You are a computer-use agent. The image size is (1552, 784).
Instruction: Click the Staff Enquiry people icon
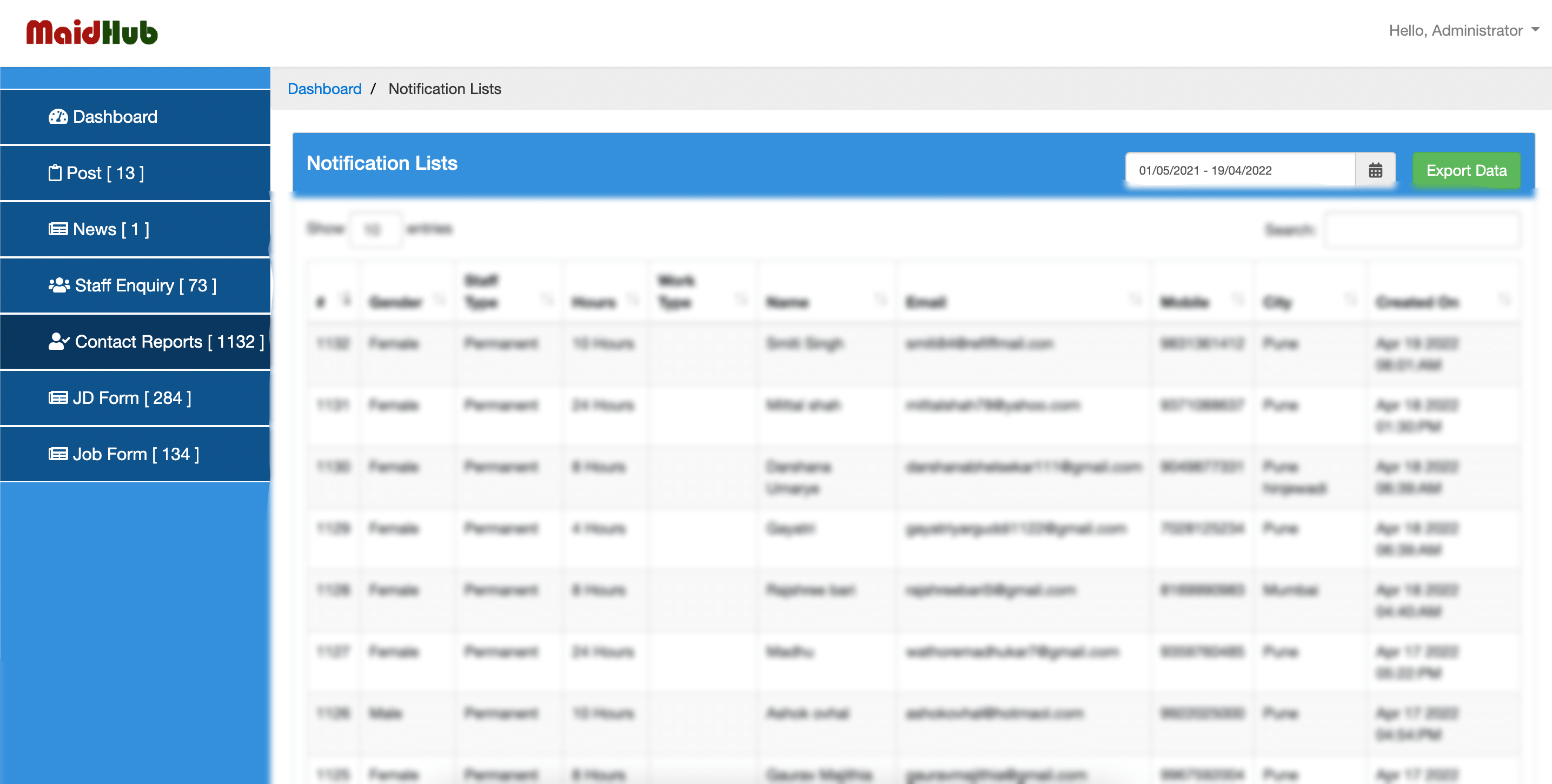(59, 285)
